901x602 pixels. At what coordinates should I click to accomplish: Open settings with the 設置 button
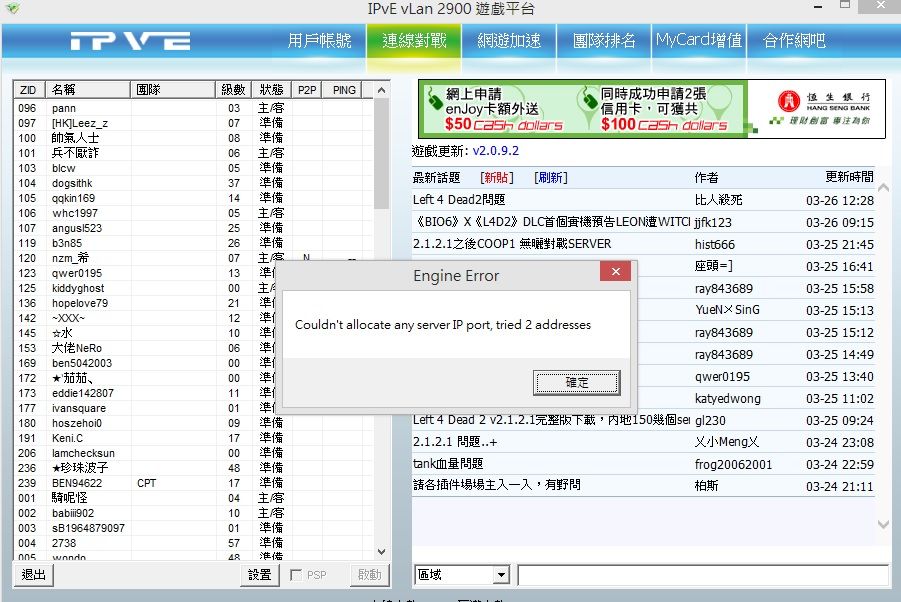(260, 575)
